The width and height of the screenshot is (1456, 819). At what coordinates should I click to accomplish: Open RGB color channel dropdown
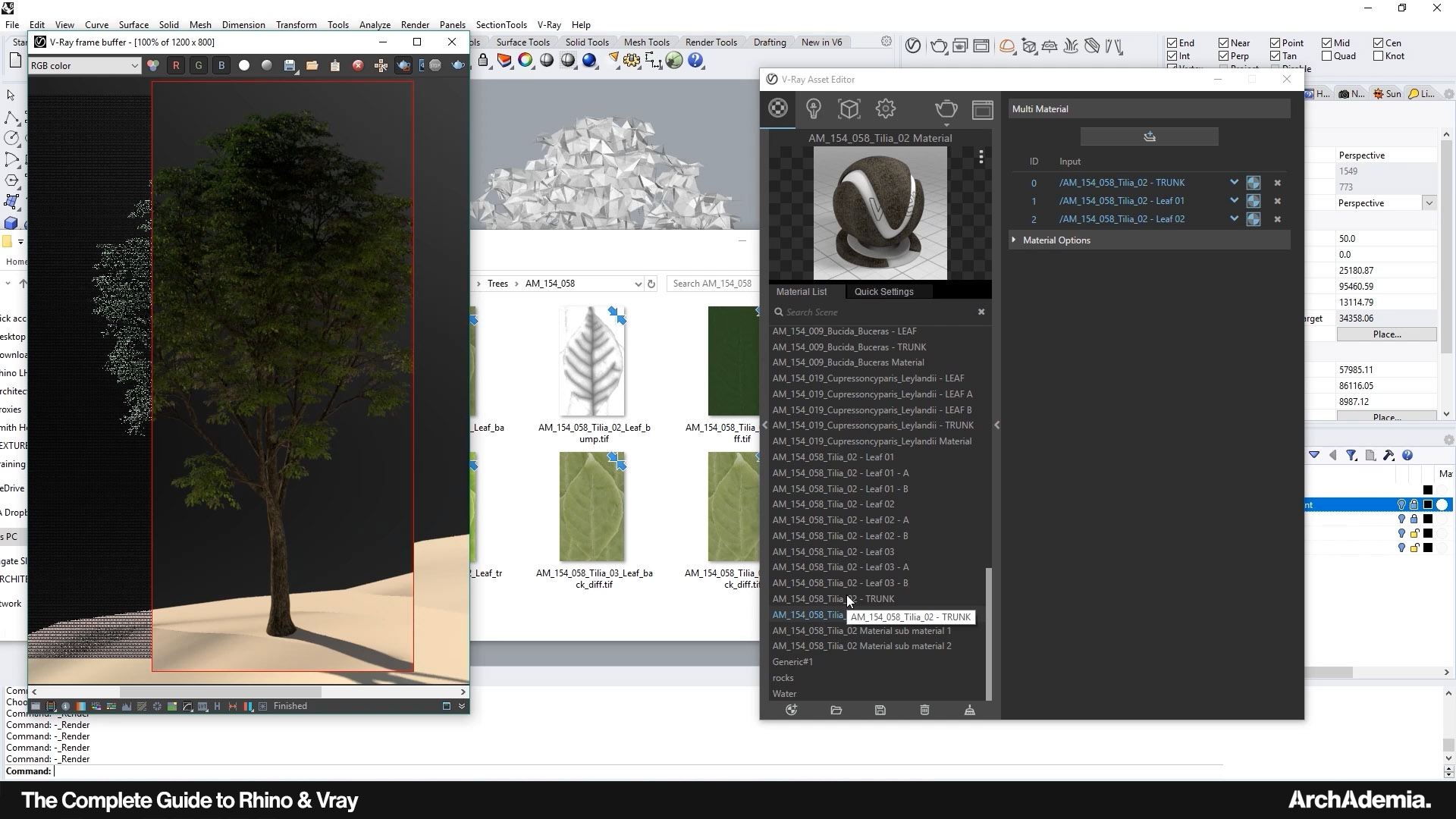tap(84, 66)
